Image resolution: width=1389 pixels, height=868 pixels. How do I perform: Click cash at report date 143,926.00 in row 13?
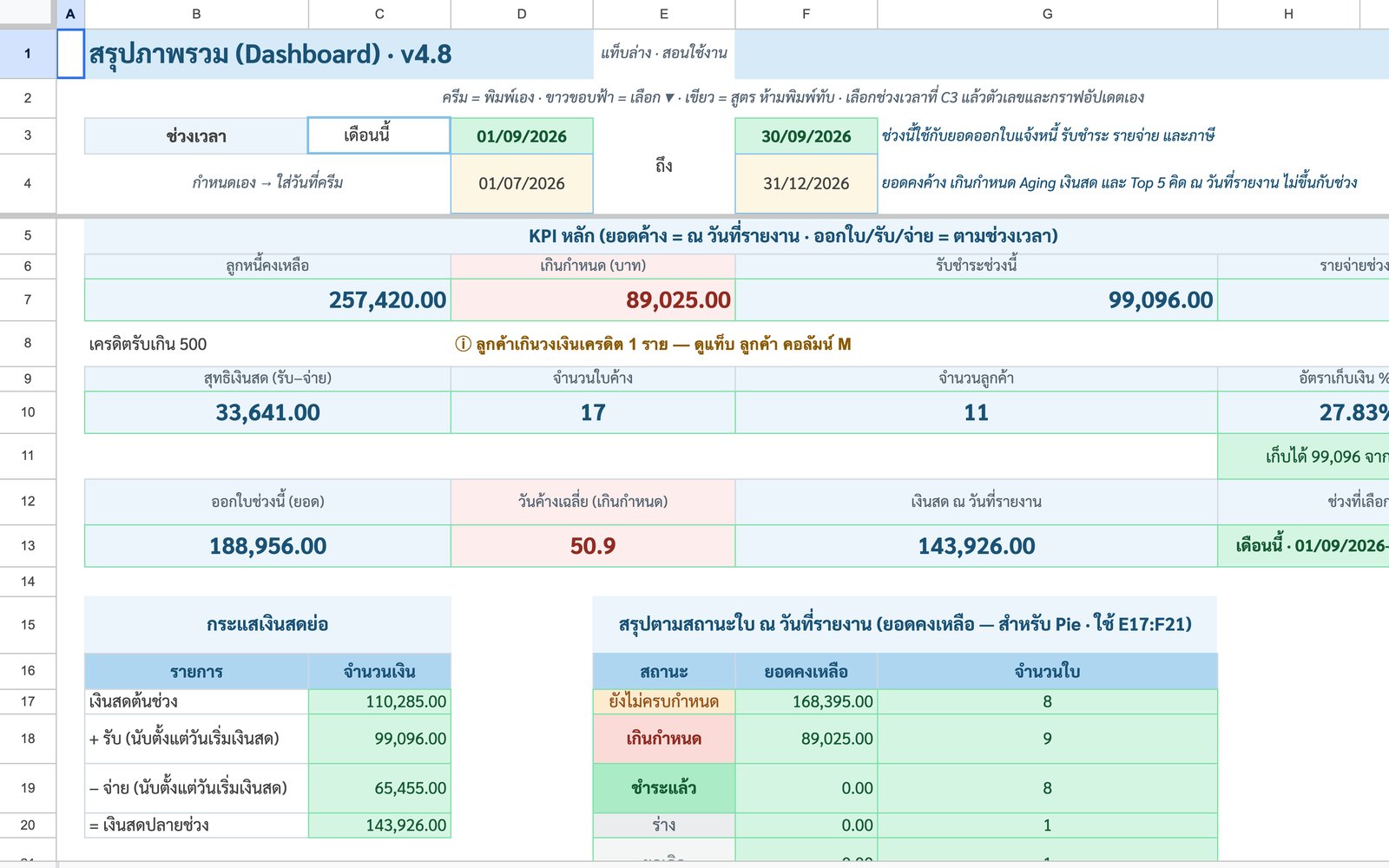pos(977,546)
